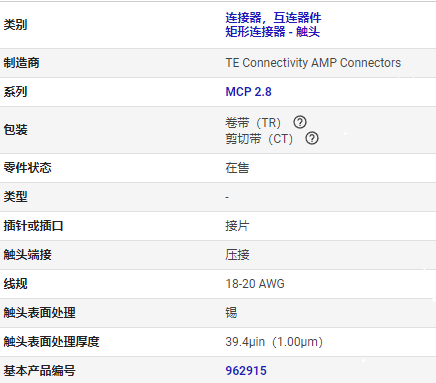Click the 在售 part status value
Image resolution: width=436 pixels, height=383 pixels.
point(237,168)
